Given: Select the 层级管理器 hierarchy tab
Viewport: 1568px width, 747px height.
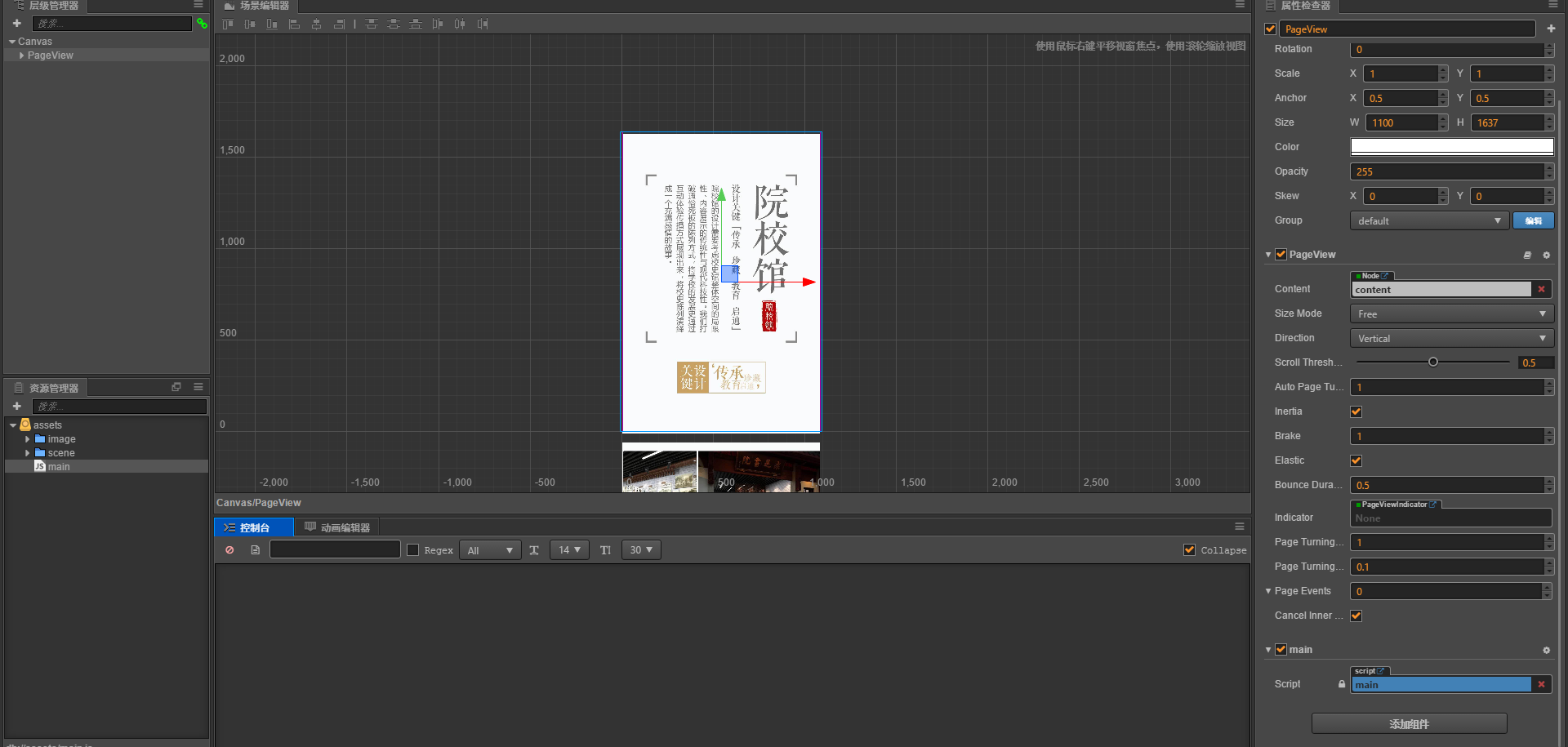Looking at the screenshot, I should pos(46,6).
